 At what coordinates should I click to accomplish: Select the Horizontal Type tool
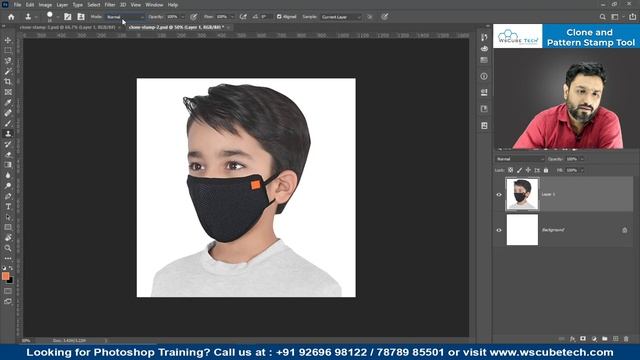coord(8,207)
